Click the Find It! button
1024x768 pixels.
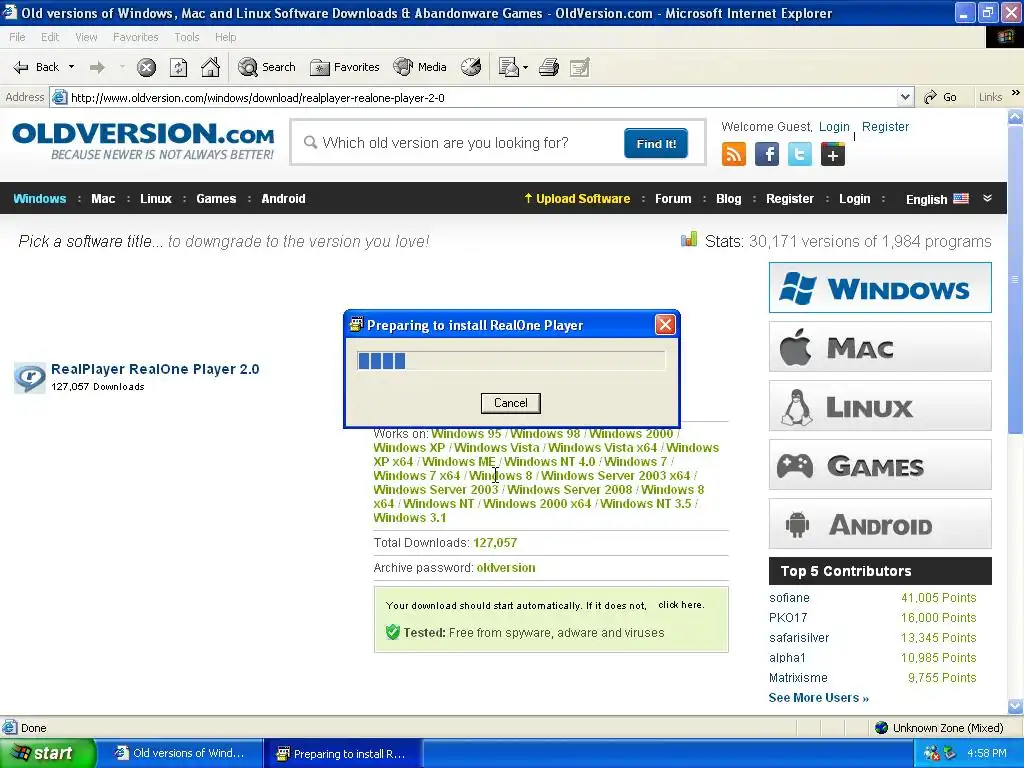pyautogui.click(x=656, y=144)
